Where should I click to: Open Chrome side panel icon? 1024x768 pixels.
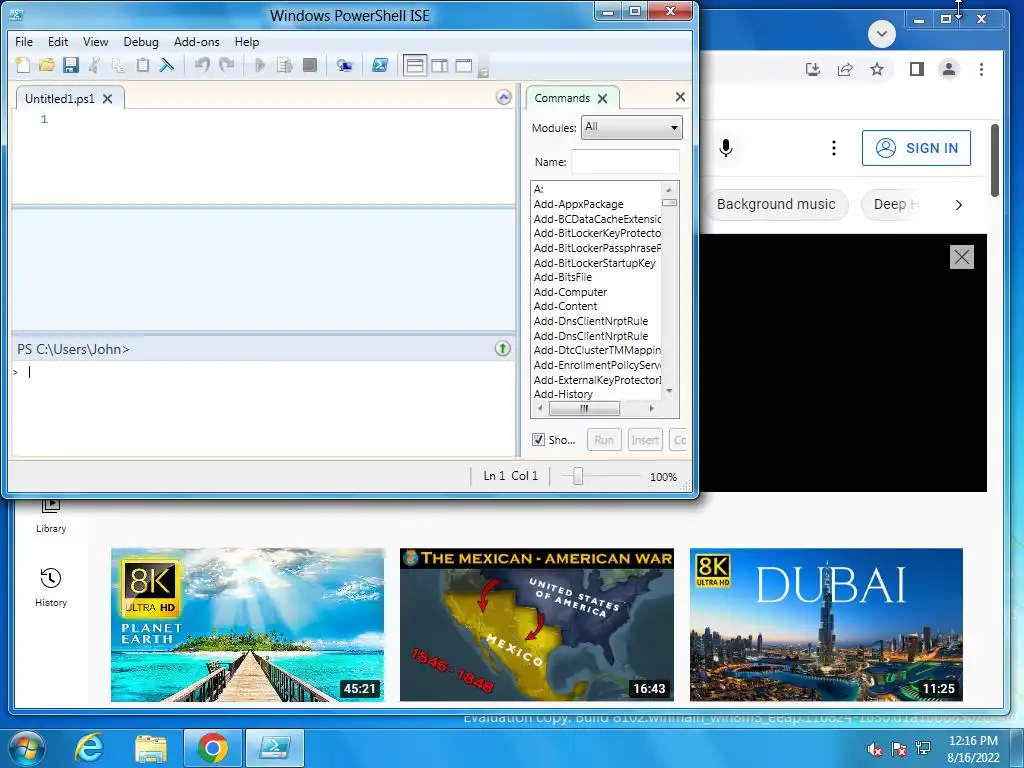coord(916,69)
